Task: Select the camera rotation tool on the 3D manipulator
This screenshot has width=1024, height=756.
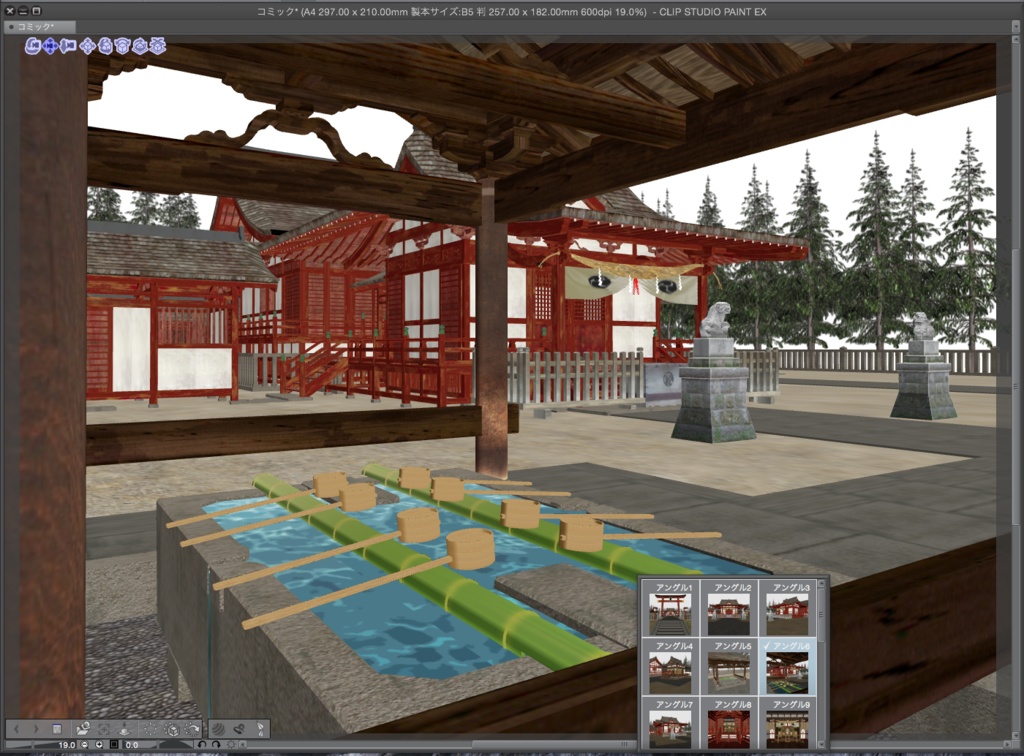Action: [31, 46]
